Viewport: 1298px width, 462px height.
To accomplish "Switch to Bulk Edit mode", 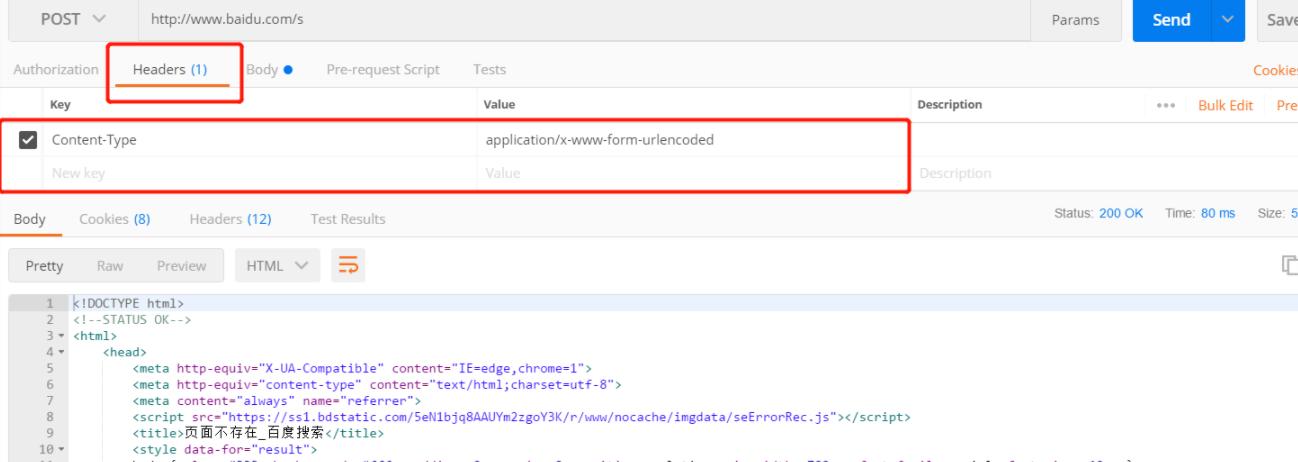I will coord(1225,105).
